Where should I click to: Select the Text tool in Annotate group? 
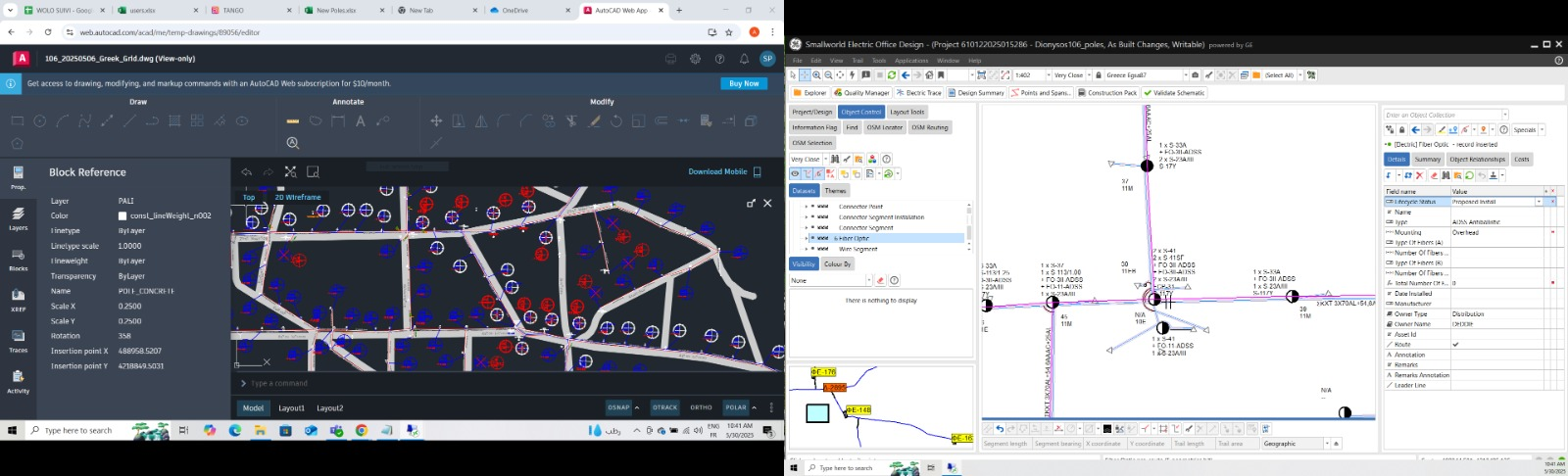point(360,121)
